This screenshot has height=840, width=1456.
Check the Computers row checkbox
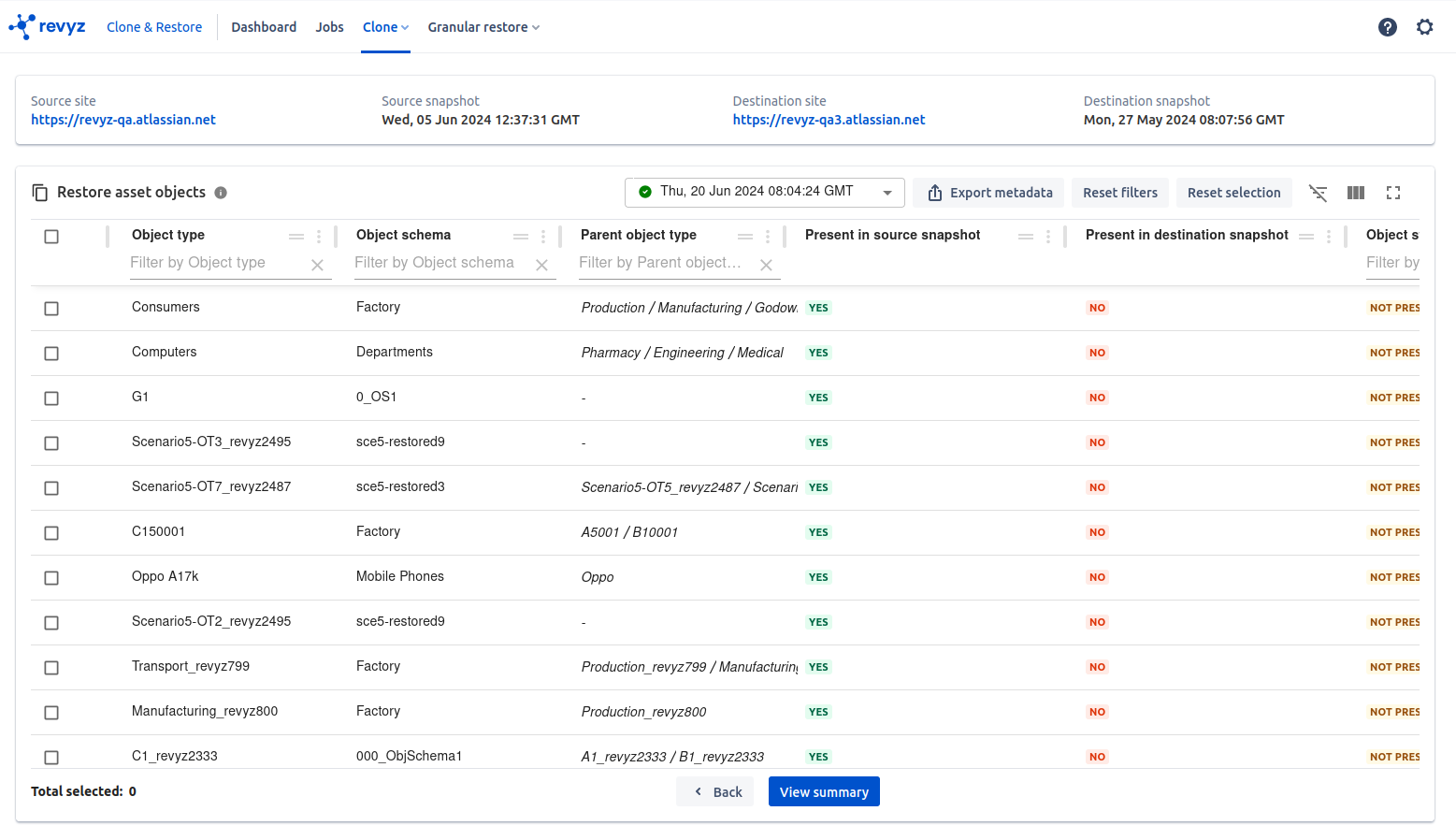click(x=51, y=354)
